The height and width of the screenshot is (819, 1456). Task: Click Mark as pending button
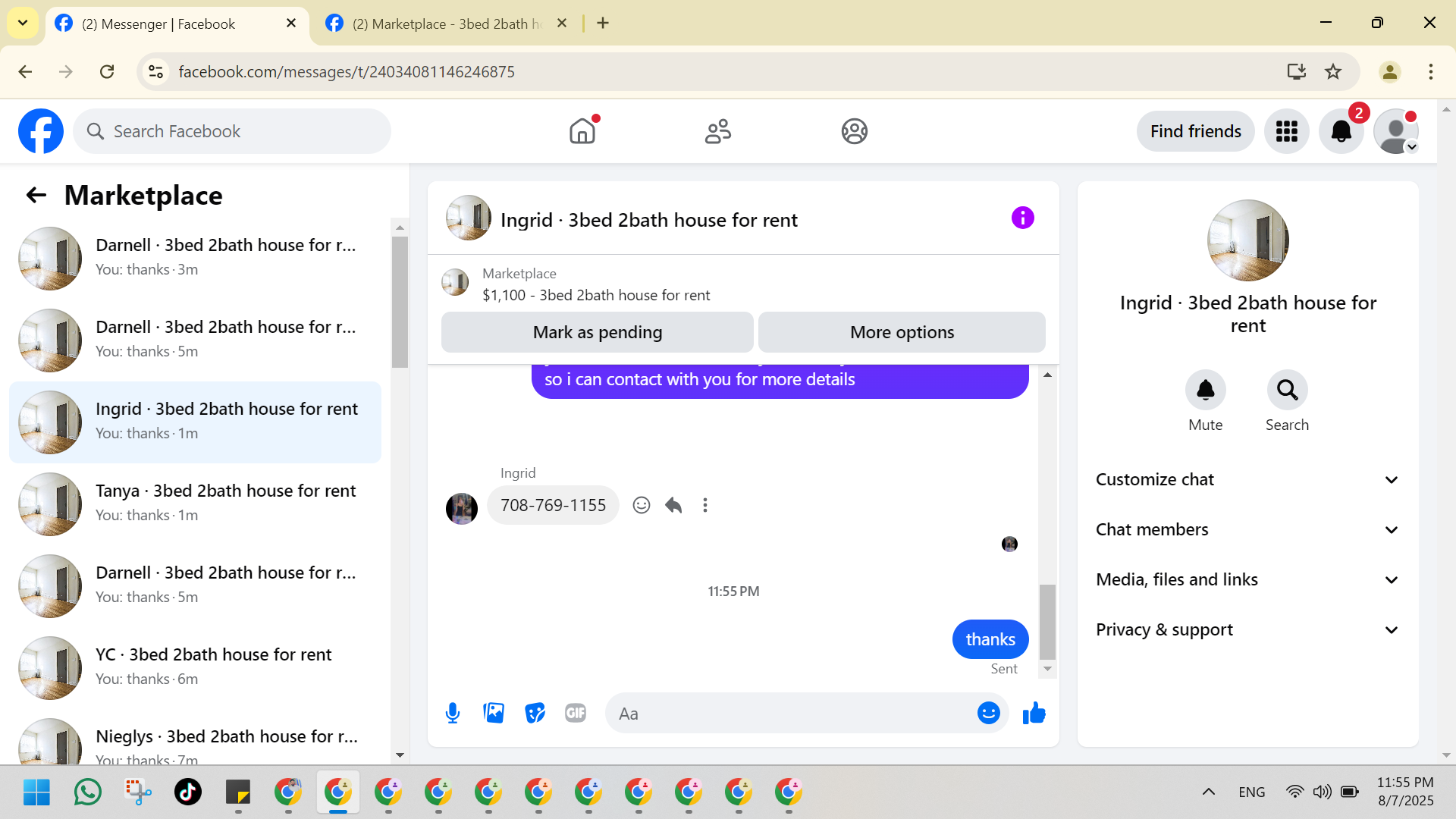tap(597, 332)
